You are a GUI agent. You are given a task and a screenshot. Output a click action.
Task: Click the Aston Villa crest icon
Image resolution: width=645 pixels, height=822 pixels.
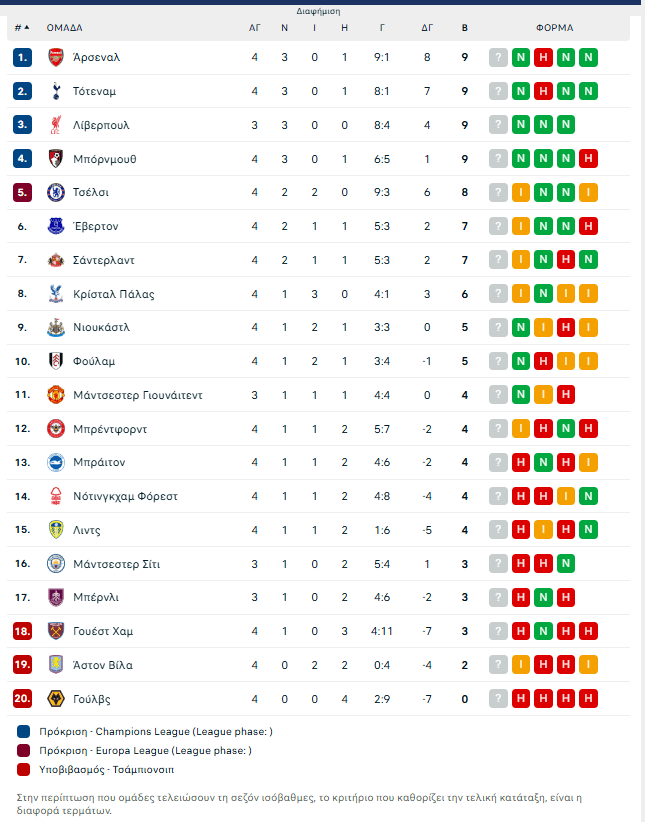click(x=56, y=664)
